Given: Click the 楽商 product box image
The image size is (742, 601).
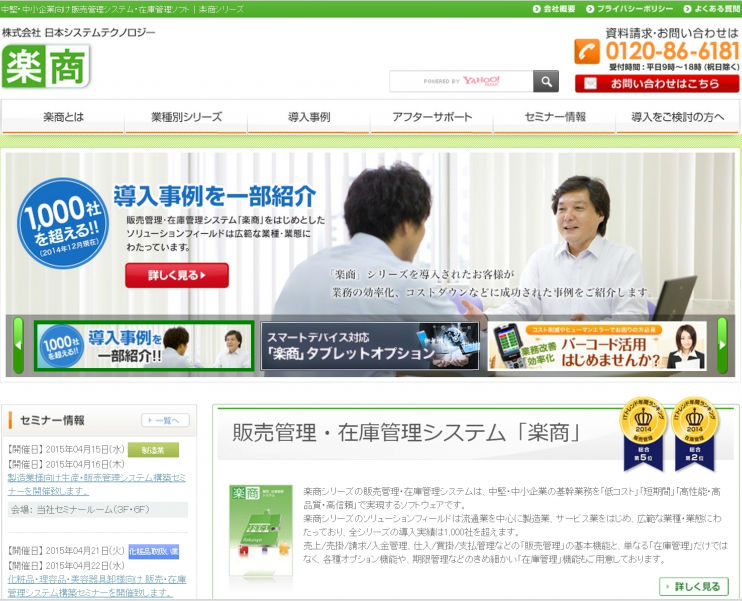Looking at the screenshot, I should [261, 531].
